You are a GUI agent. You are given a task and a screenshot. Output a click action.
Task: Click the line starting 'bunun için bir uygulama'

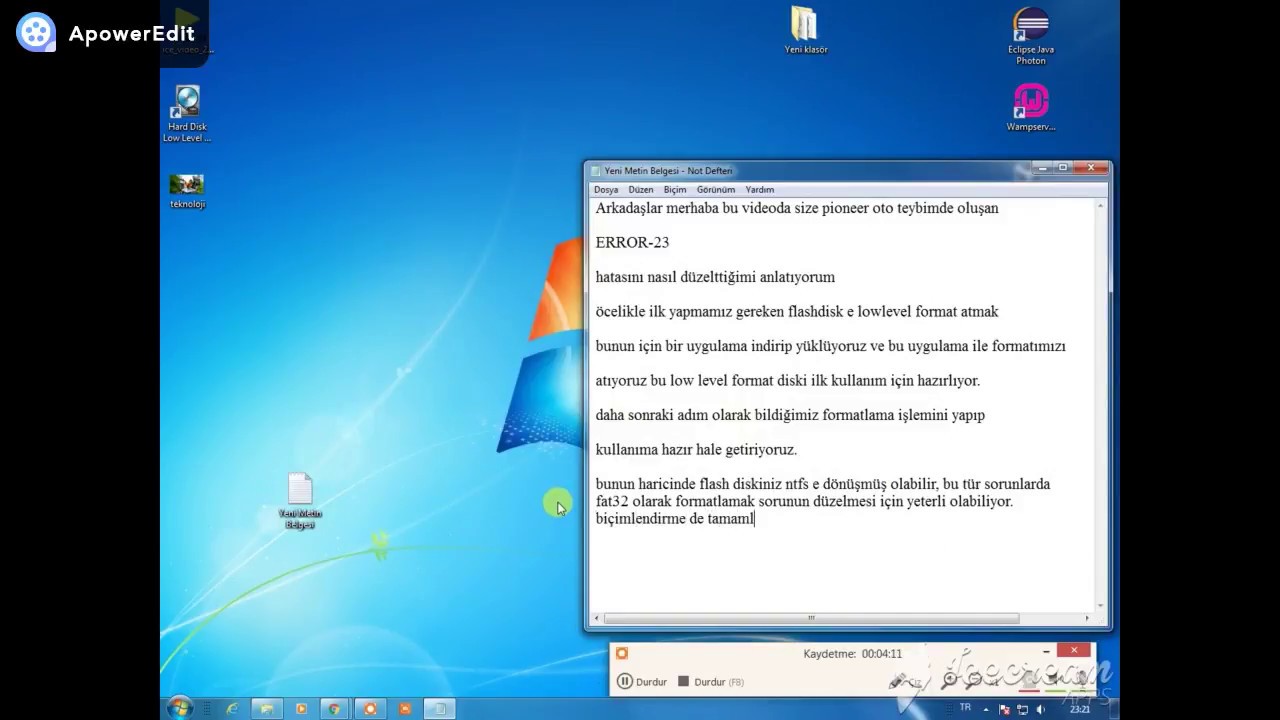[830, 346]
